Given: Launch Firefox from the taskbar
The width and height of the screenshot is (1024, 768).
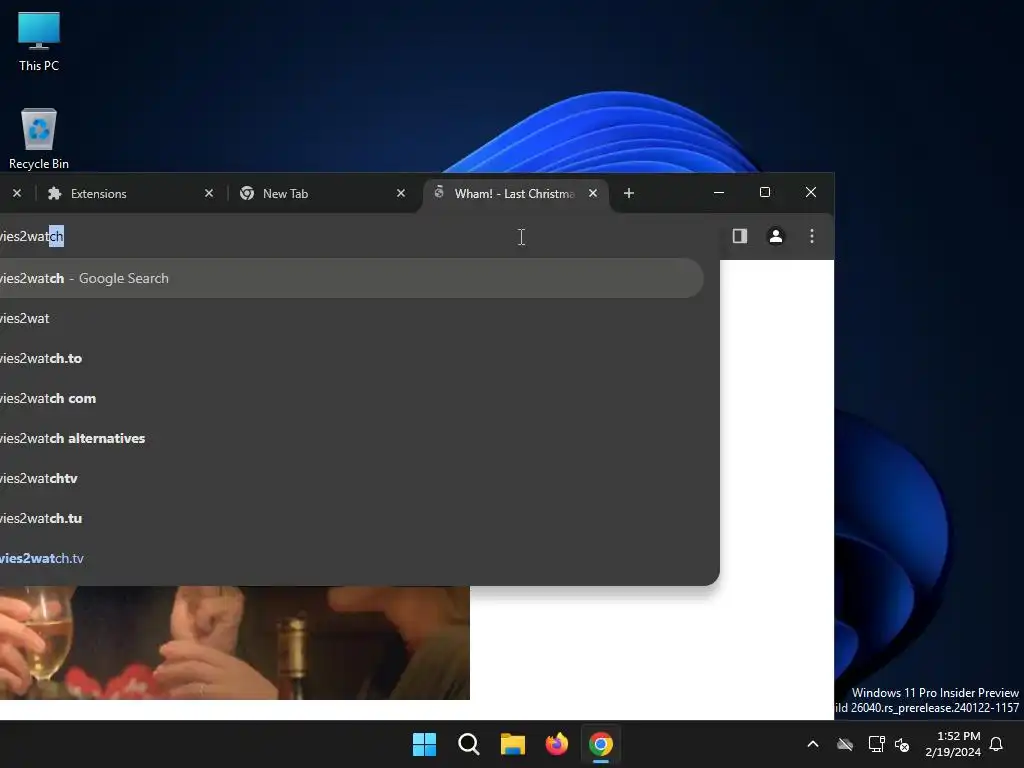Looking at the screenshot, I should [x=556, y=744].
